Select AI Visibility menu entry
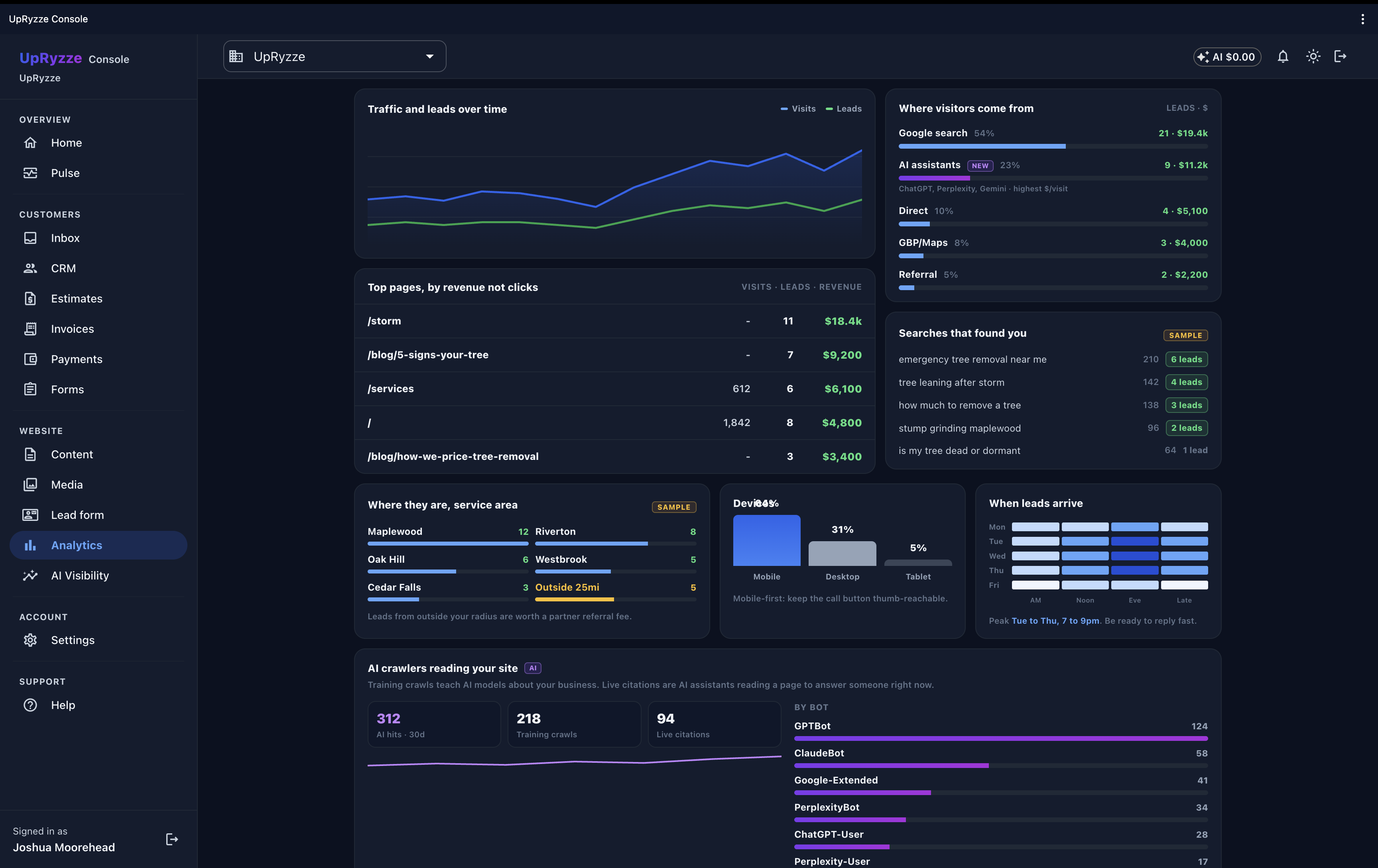Screen dimensions: 1378x868 [x=98, y=576]
